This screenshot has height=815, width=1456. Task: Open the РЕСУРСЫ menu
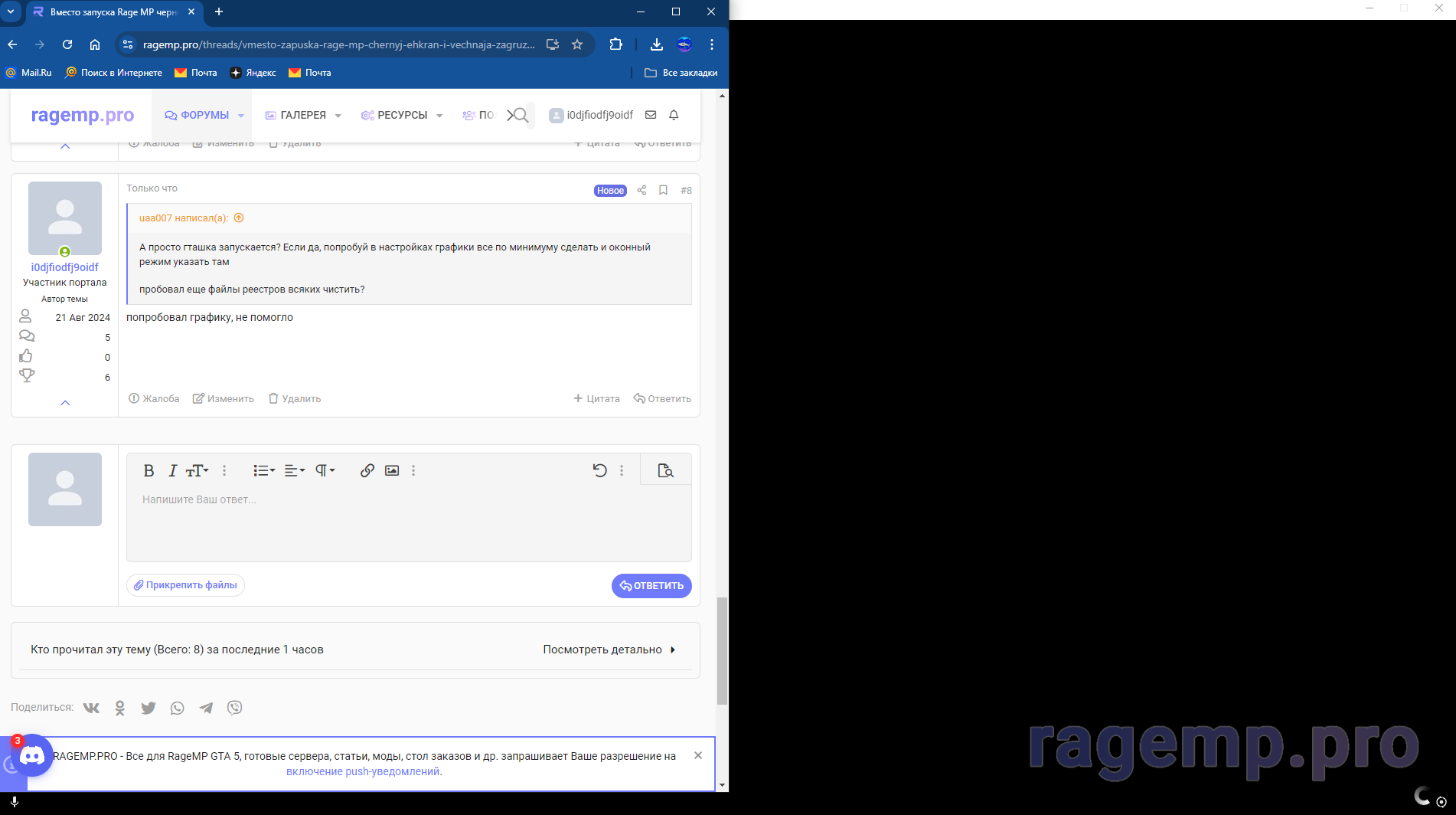coord(402,115)
